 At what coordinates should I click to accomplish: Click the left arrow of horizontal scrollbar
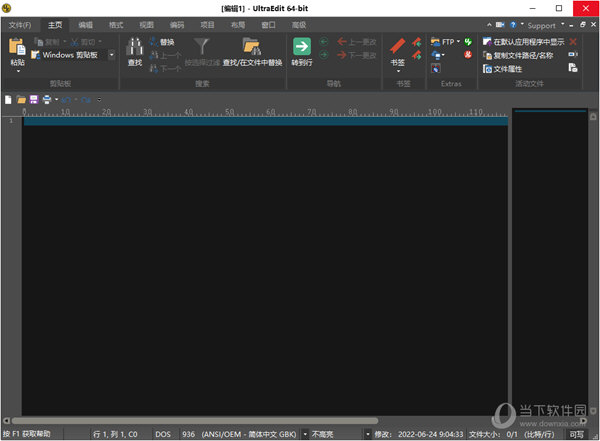[6, 421]
